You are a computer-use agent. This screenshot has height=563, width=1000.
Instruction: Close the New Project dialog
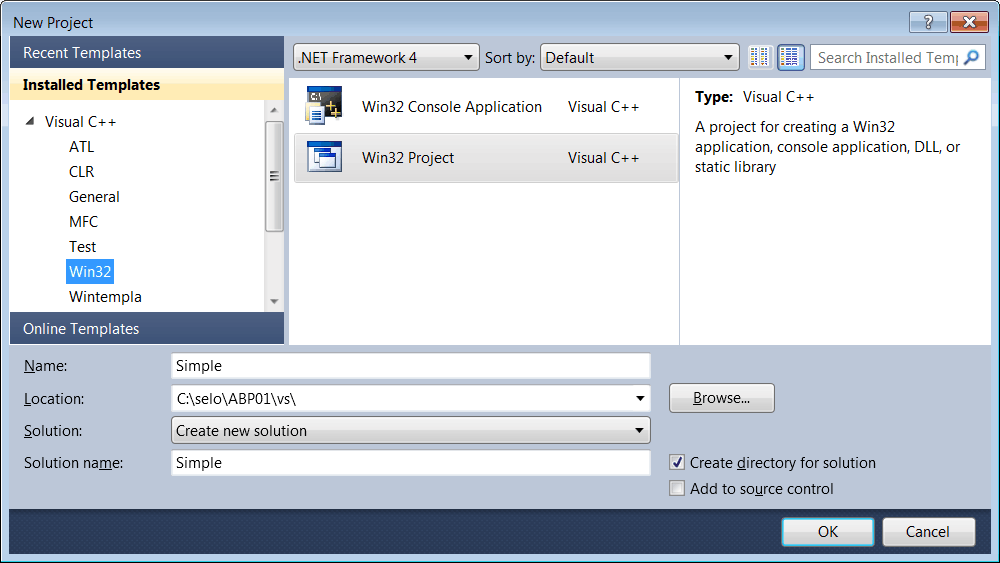coord(969,22)
